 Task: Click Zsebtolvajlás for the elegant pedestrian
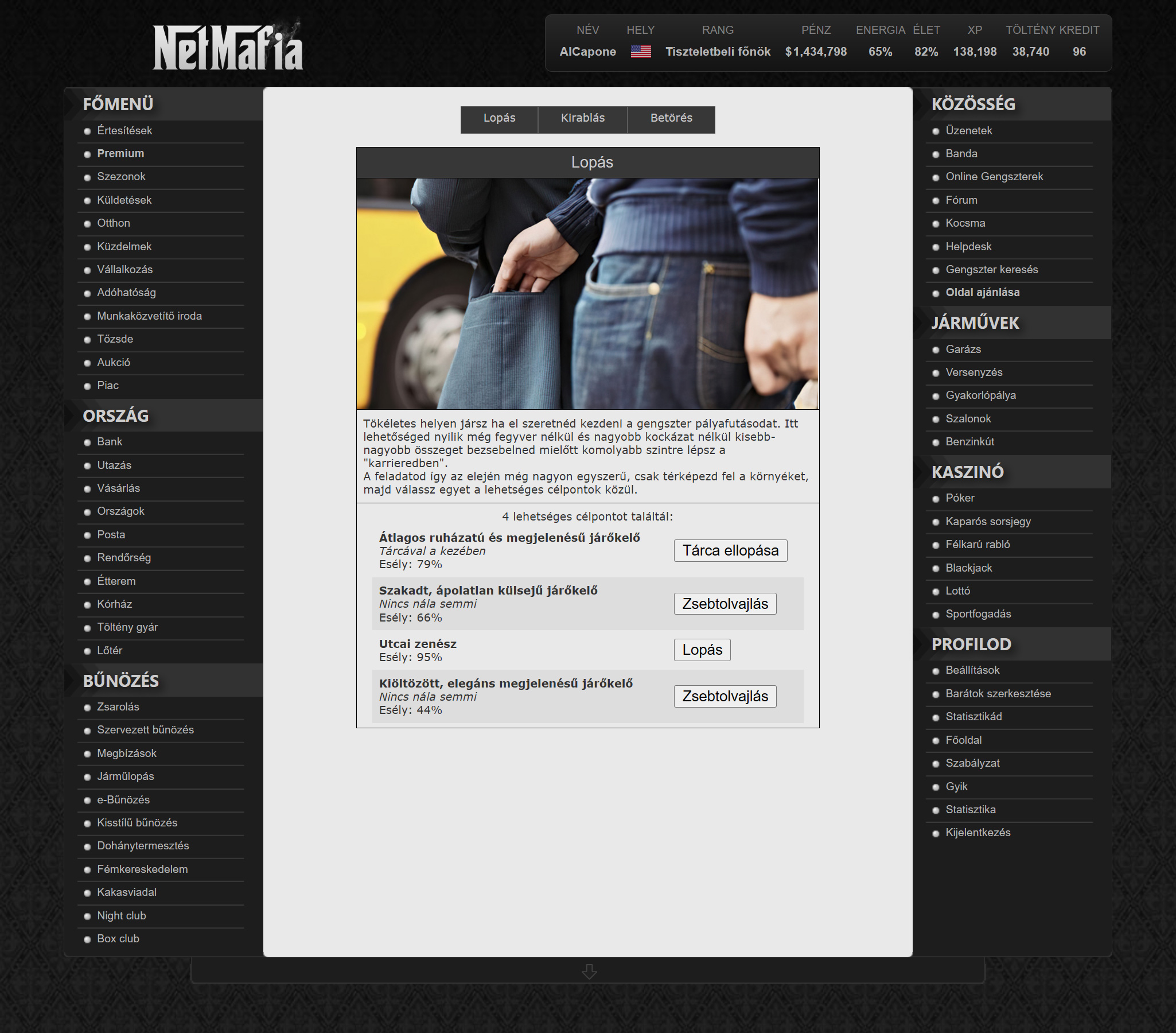click(x=725, y=696)
